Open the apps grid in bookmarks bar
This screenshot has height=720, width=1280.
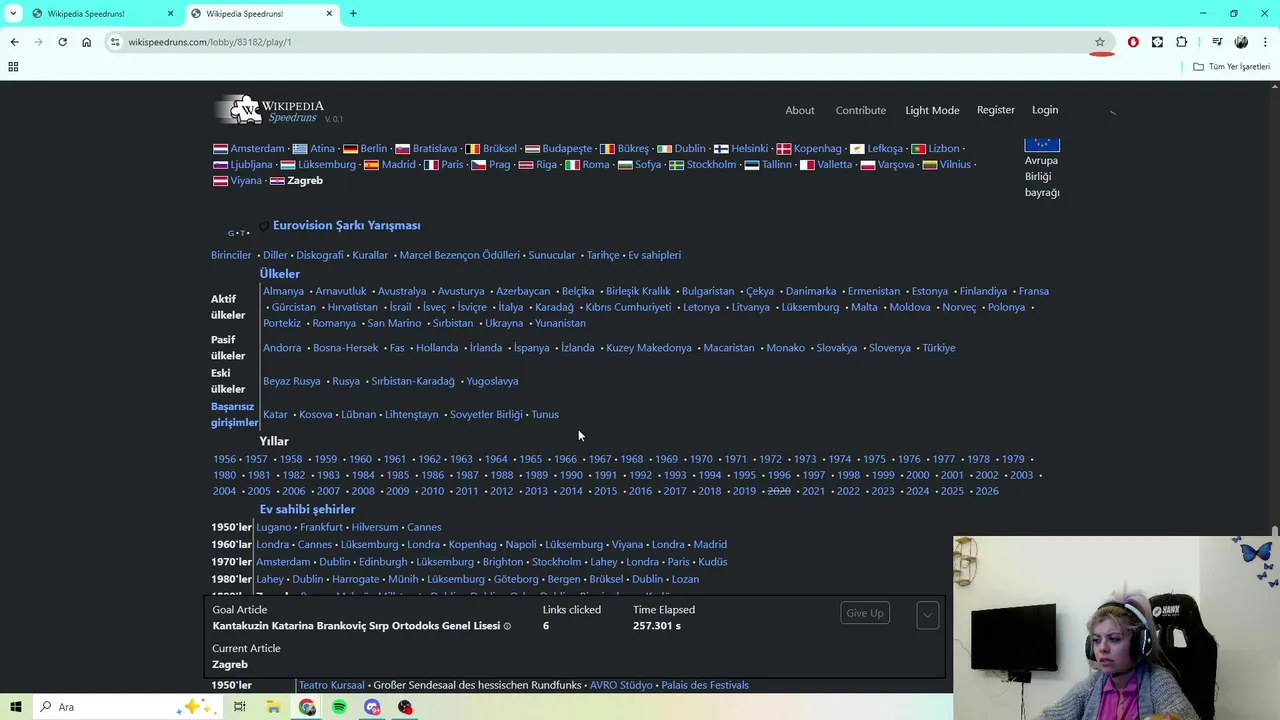pyautogui.click(x=13, y=67)
